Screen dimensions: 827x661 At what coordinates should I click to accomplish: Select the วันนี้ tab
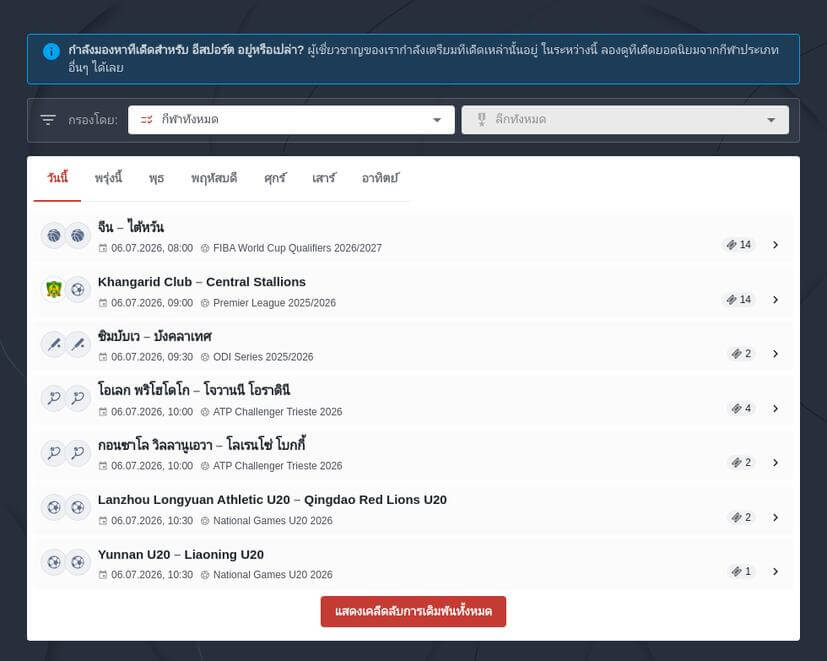click(57, 178)
